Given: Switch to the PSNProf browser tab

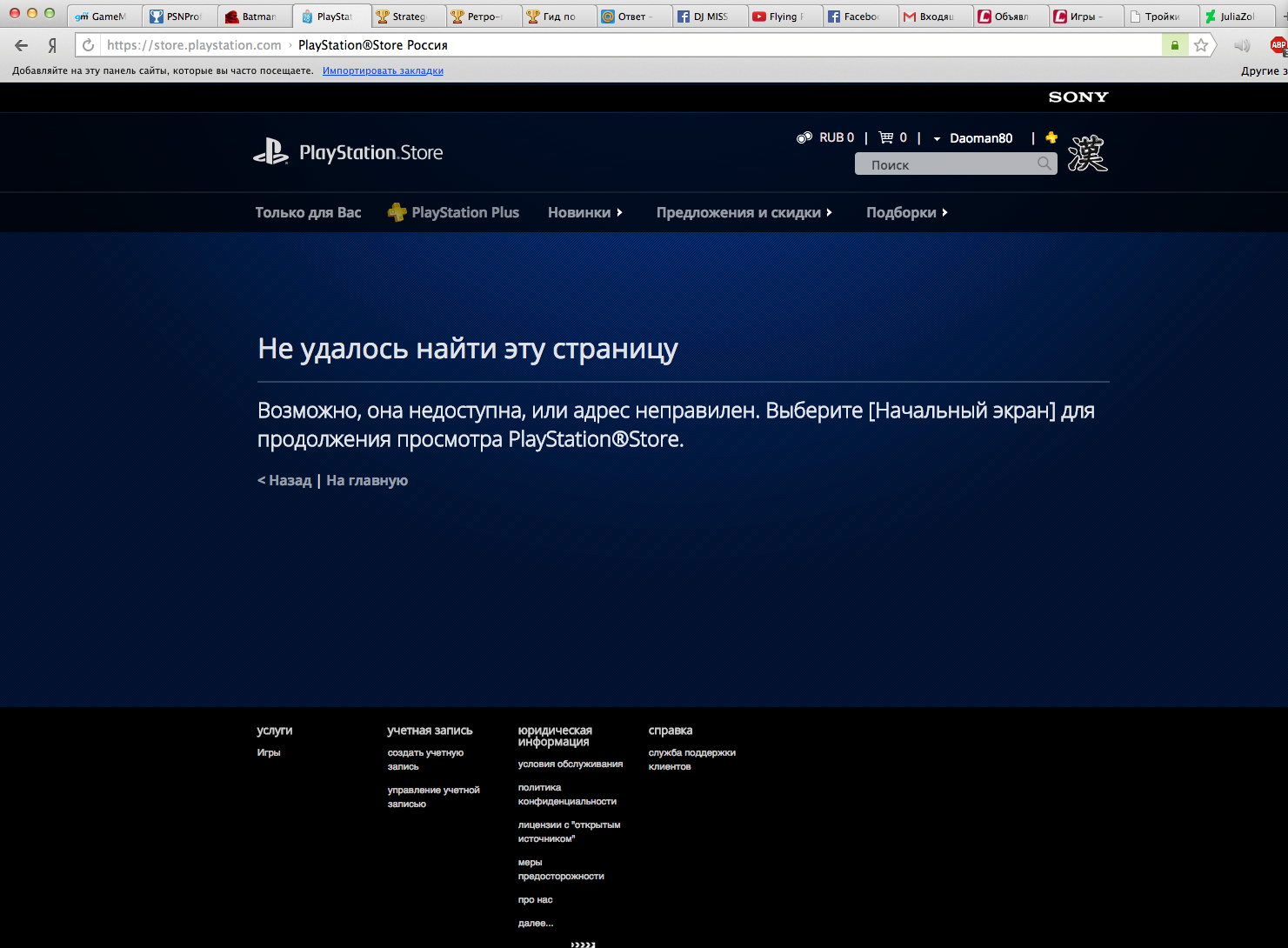Looking at the screenshot, I should [x=178, y=17].
